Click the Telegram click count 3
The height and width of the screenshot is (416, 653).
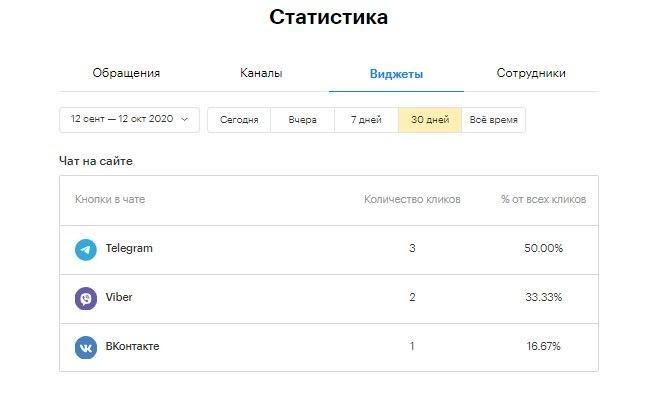pos(412,248)
